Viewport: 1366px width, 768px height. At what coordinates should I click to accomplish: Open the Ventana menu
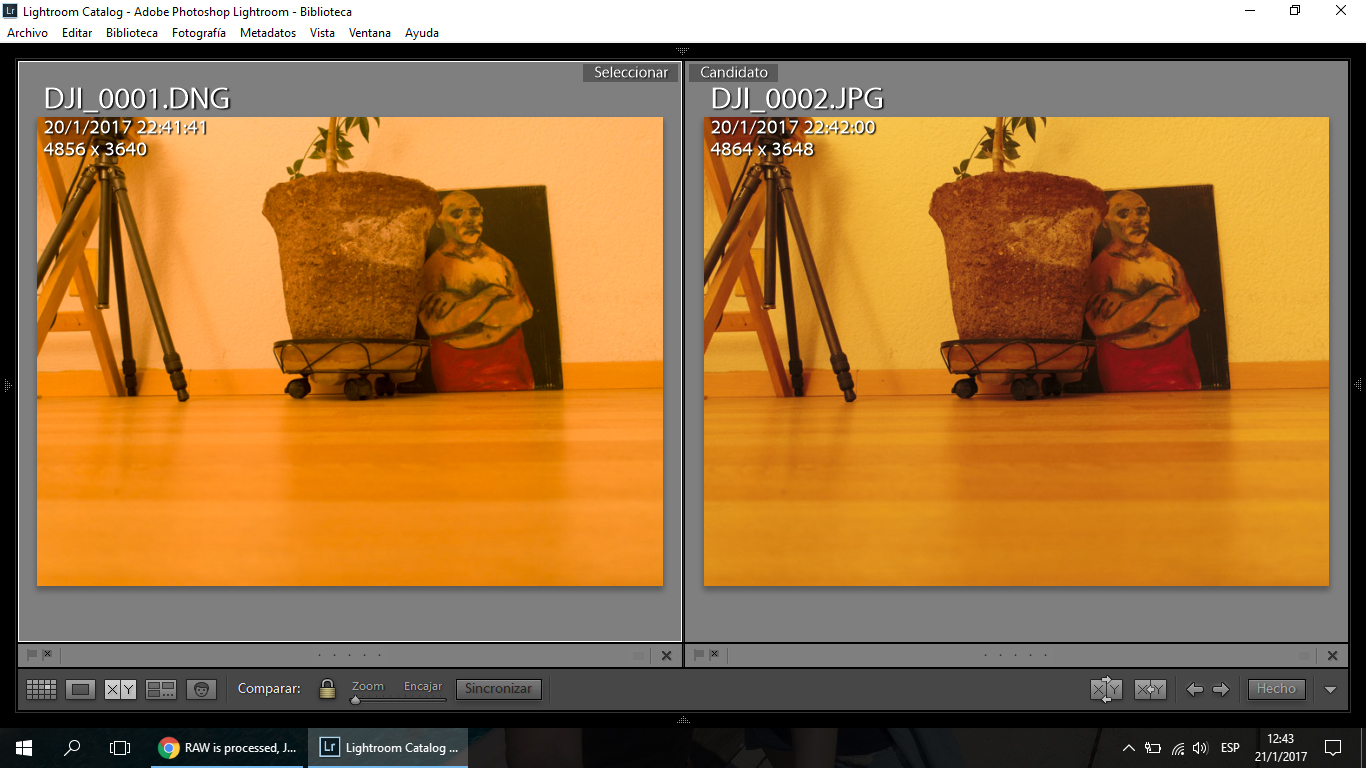[370, 33]
